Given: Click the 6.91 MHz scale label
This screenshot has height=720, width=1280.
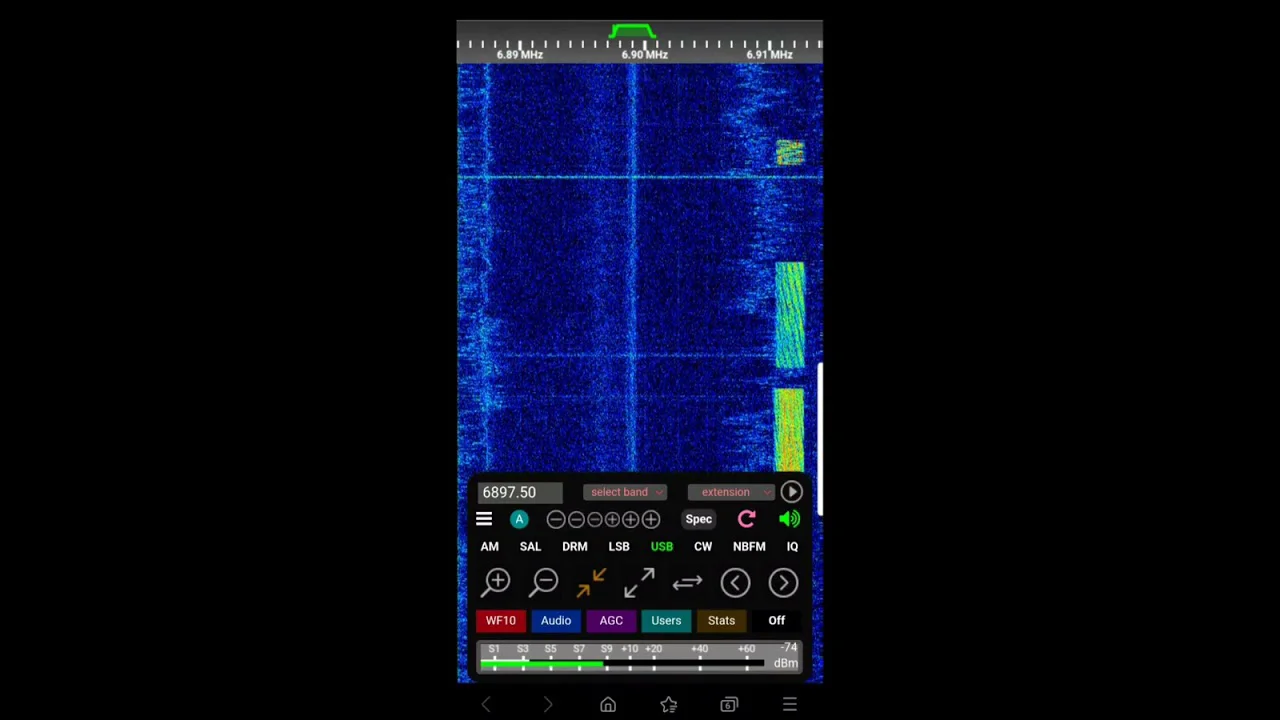Looking at the screenshot, I should pos(769,55).
